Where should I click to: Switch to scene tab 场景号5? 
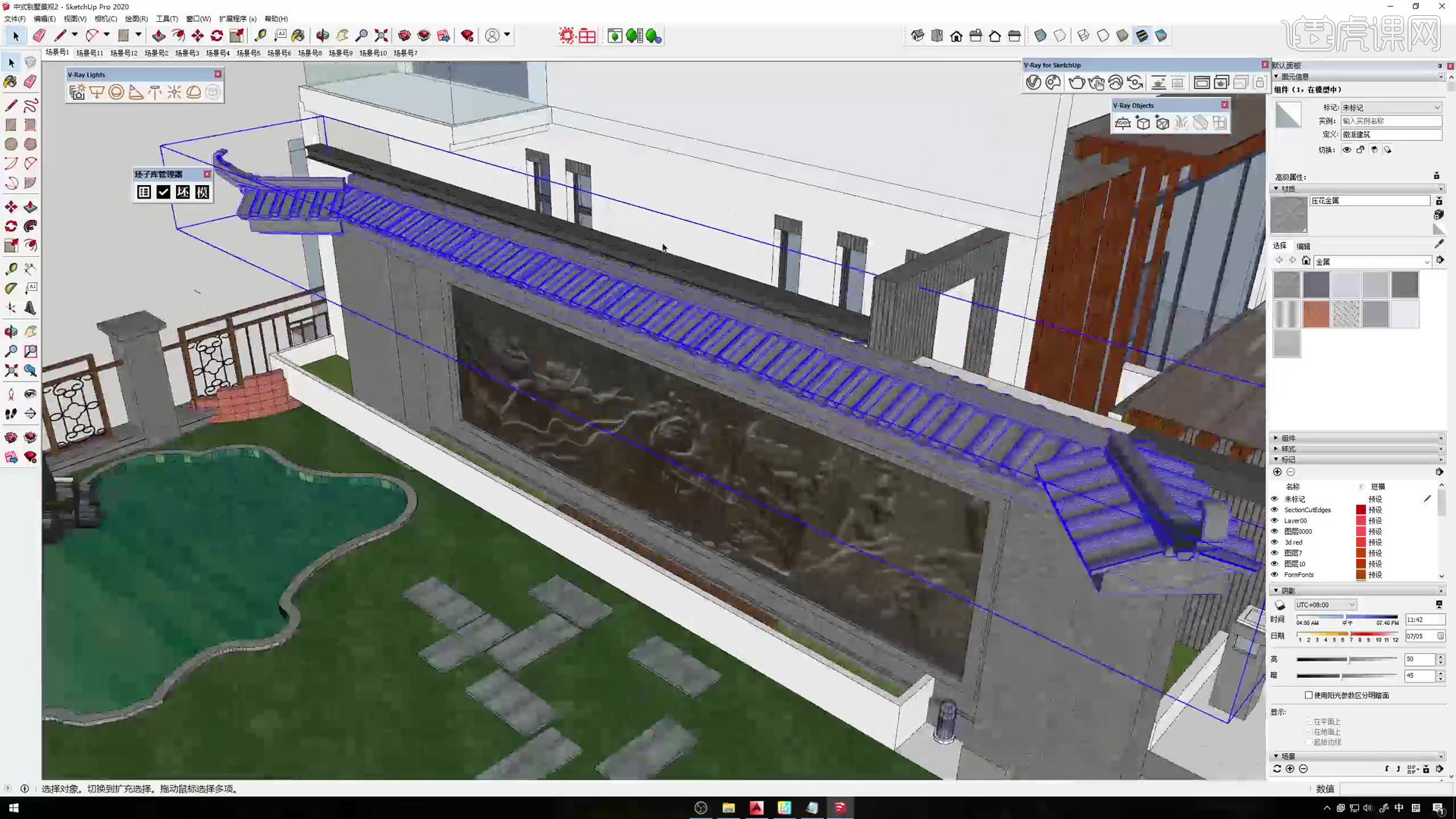pyautogui.click(x=248, y=53)
